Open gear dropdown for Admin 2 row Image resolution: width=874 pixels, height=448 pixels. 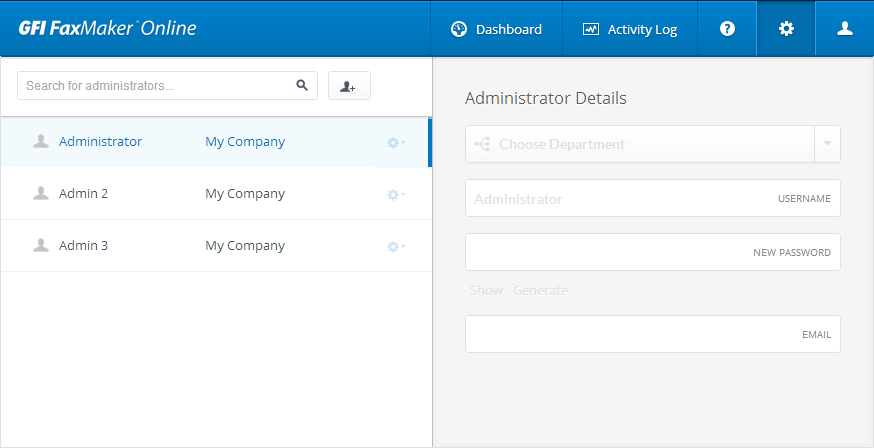[396, 194]
